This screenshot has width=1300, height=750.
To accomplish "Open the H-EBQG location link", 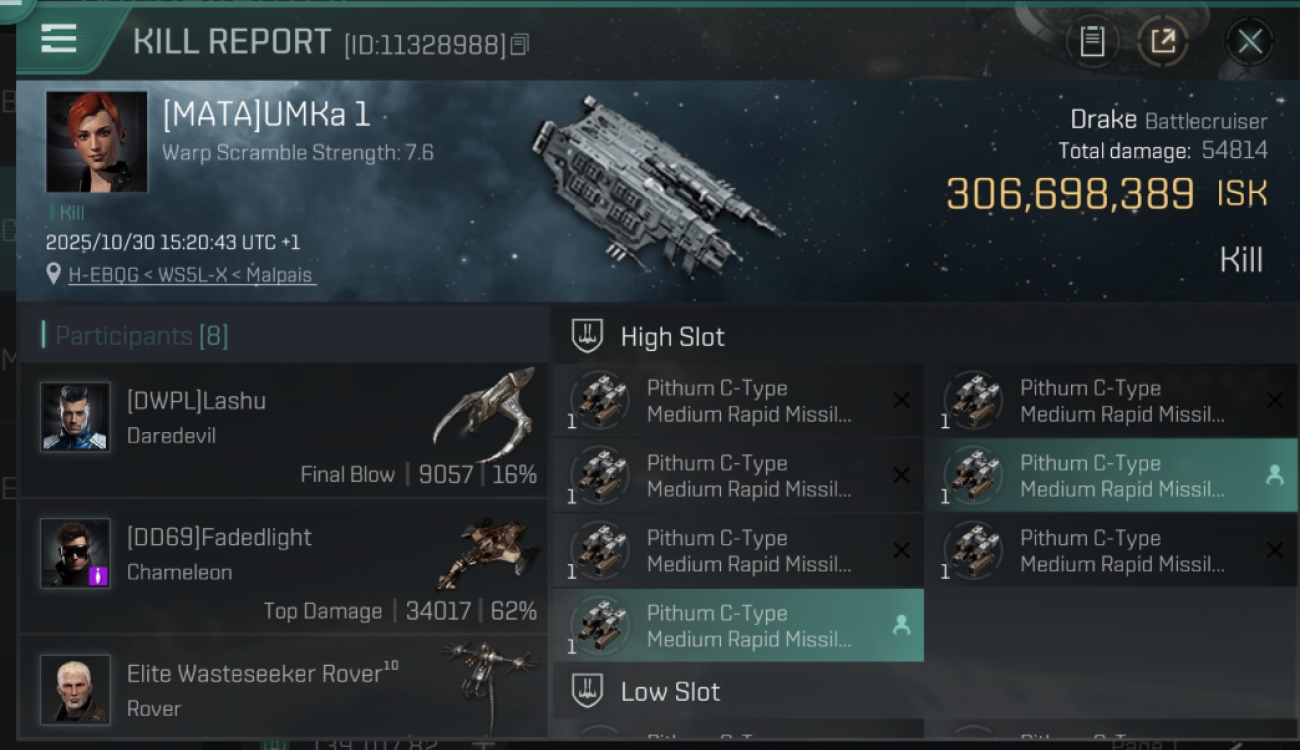I will pyautogui.click(x=190, y=274).
